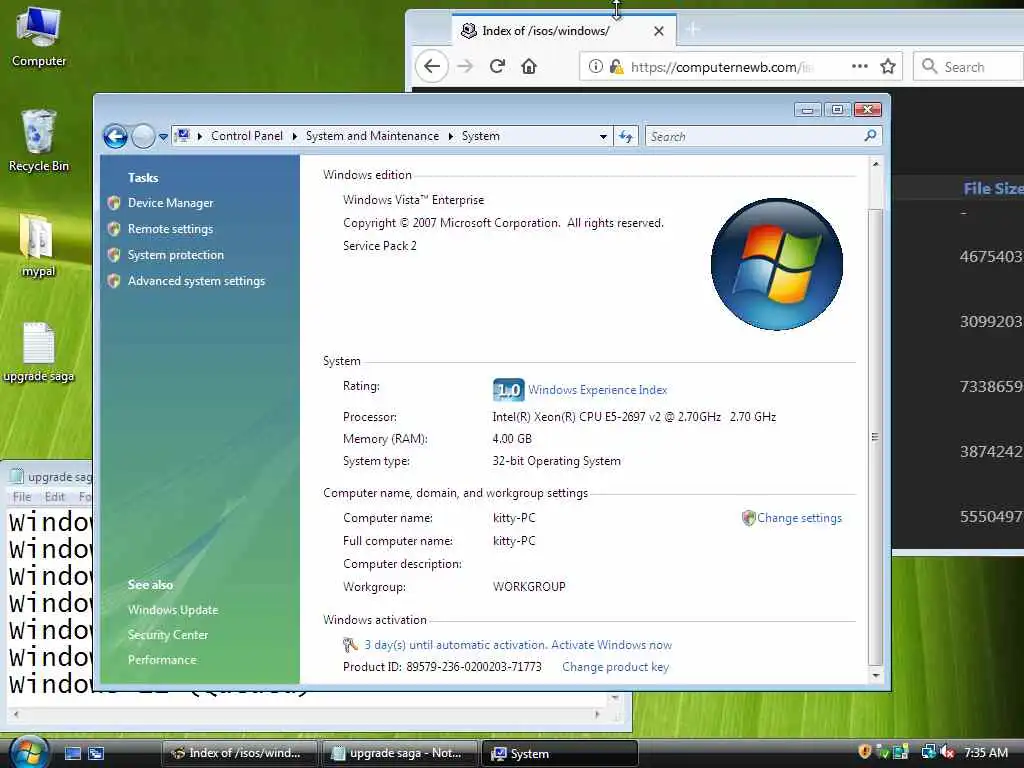
Task: Open a new browser tab
Action: tap(693, 29)
